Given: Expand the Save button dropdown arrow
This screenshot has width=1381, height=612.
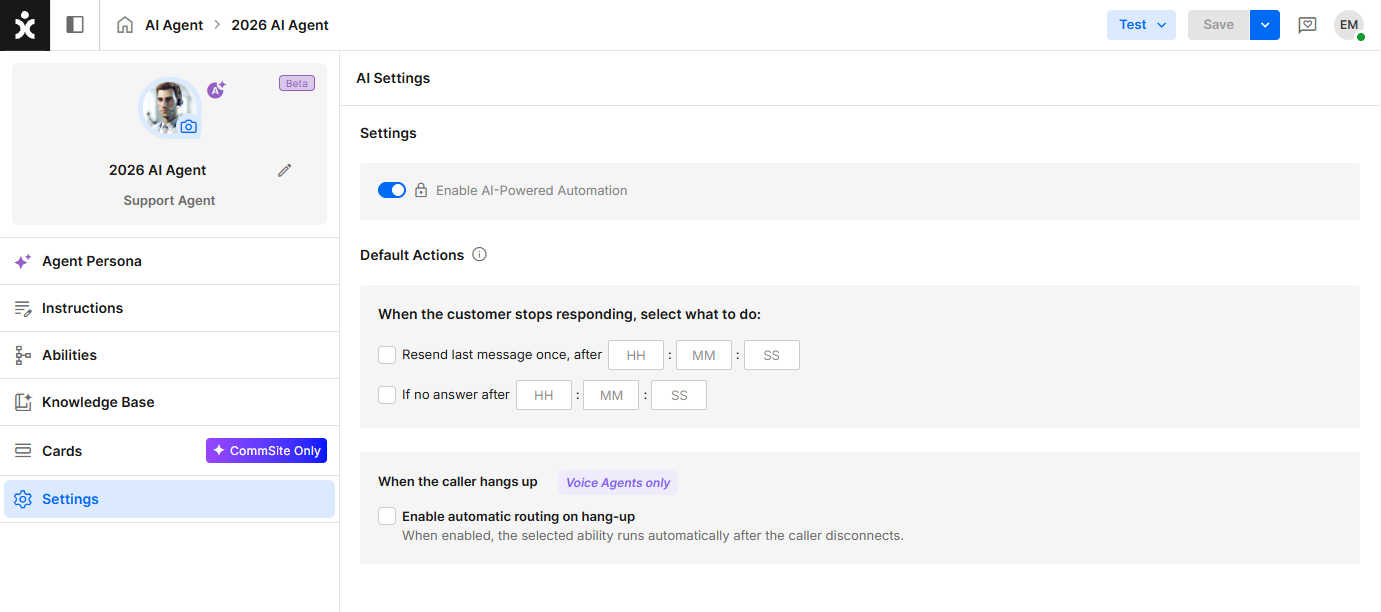Looking at the screenshot, I should point(1265,25).
